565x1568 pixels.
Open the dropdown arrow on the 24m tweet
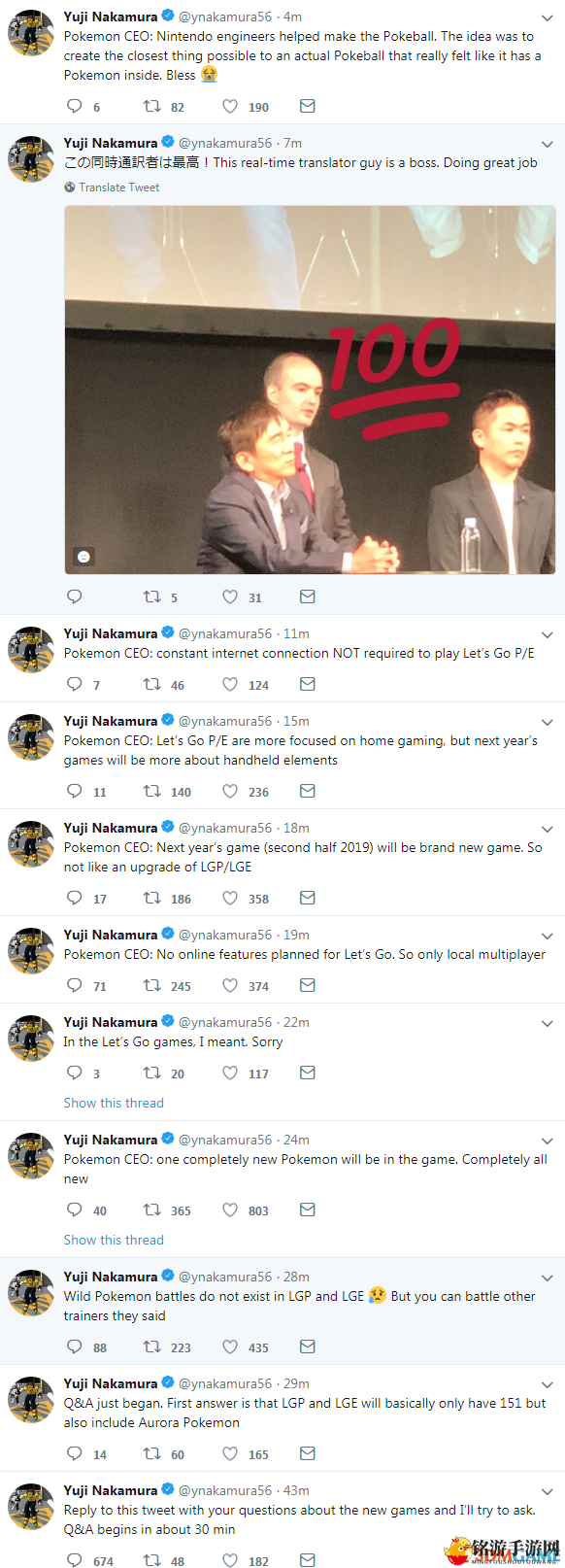point(547,1141)
